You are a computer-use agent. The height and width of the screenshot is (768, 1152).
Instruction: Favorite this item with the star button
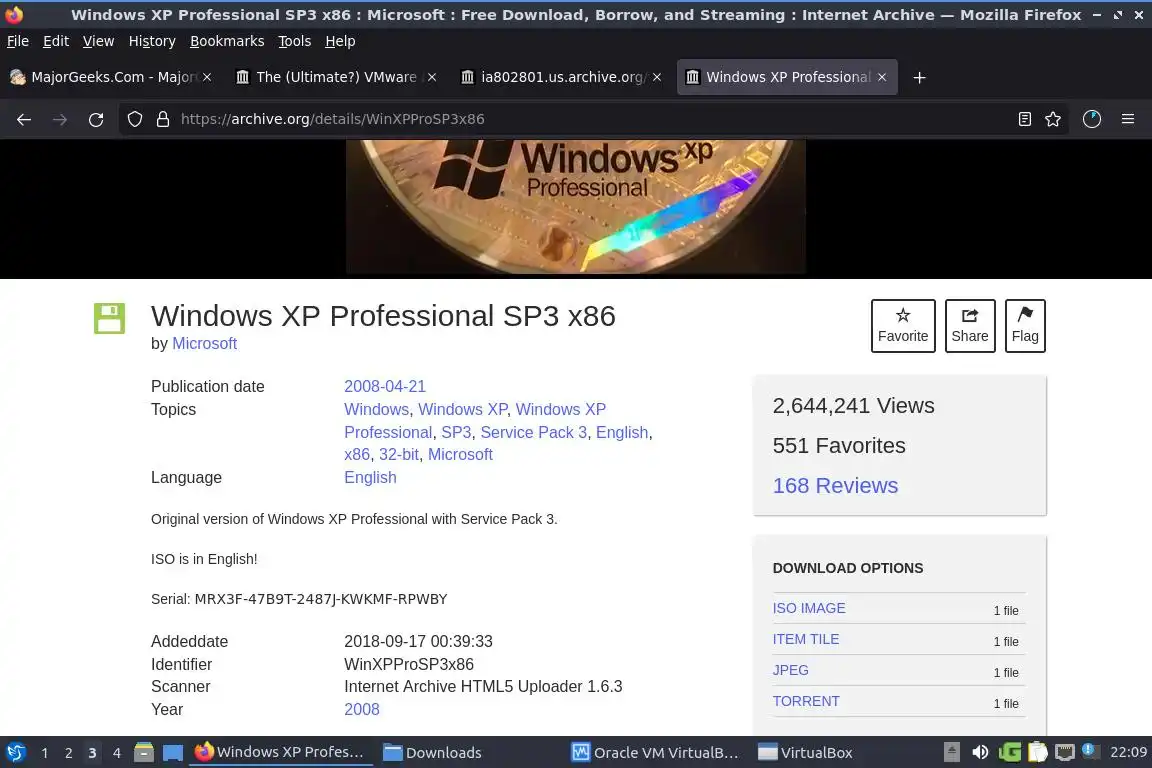coord(903,326)
